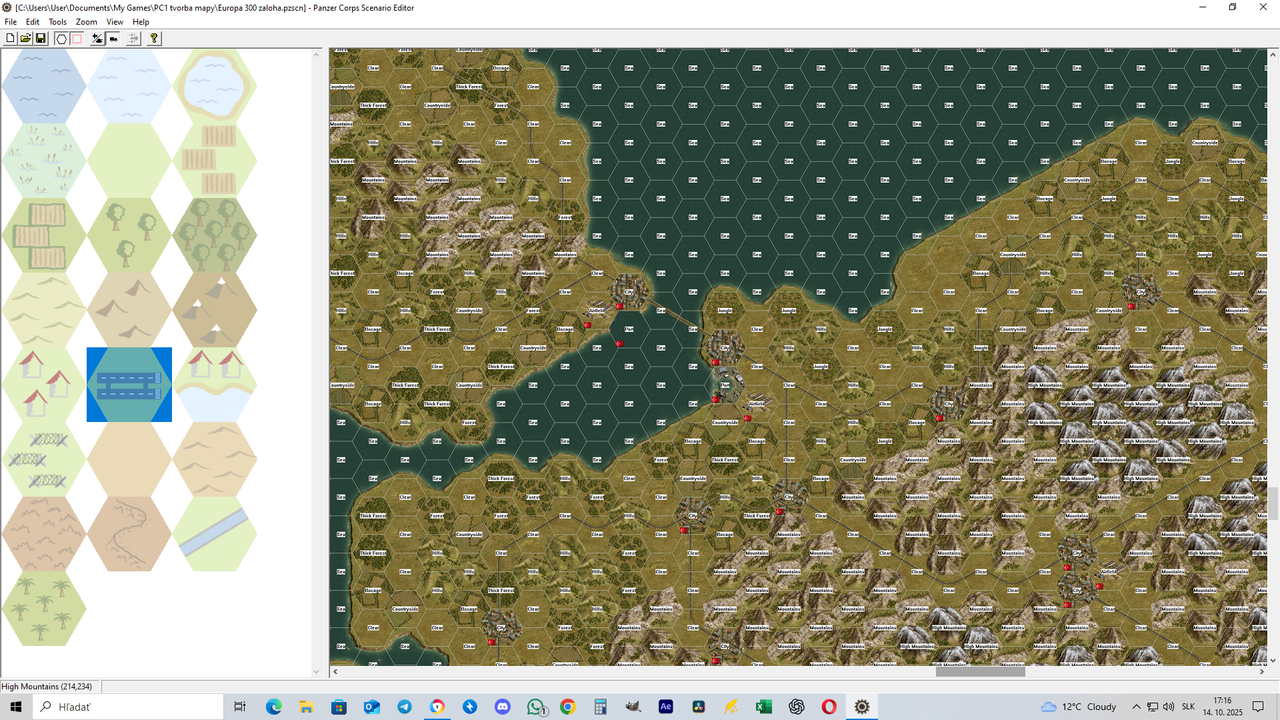Select the hedged fields bocage terrain tile

tap(44, 235)
